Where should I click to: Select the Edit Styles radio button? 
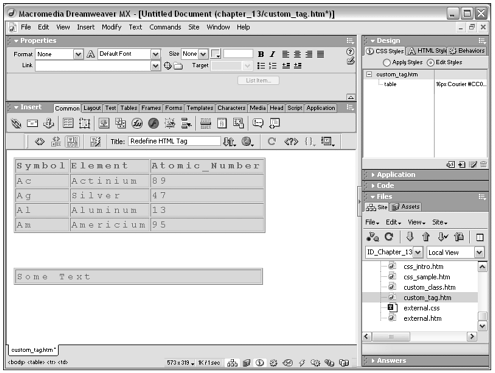point(430,63)
